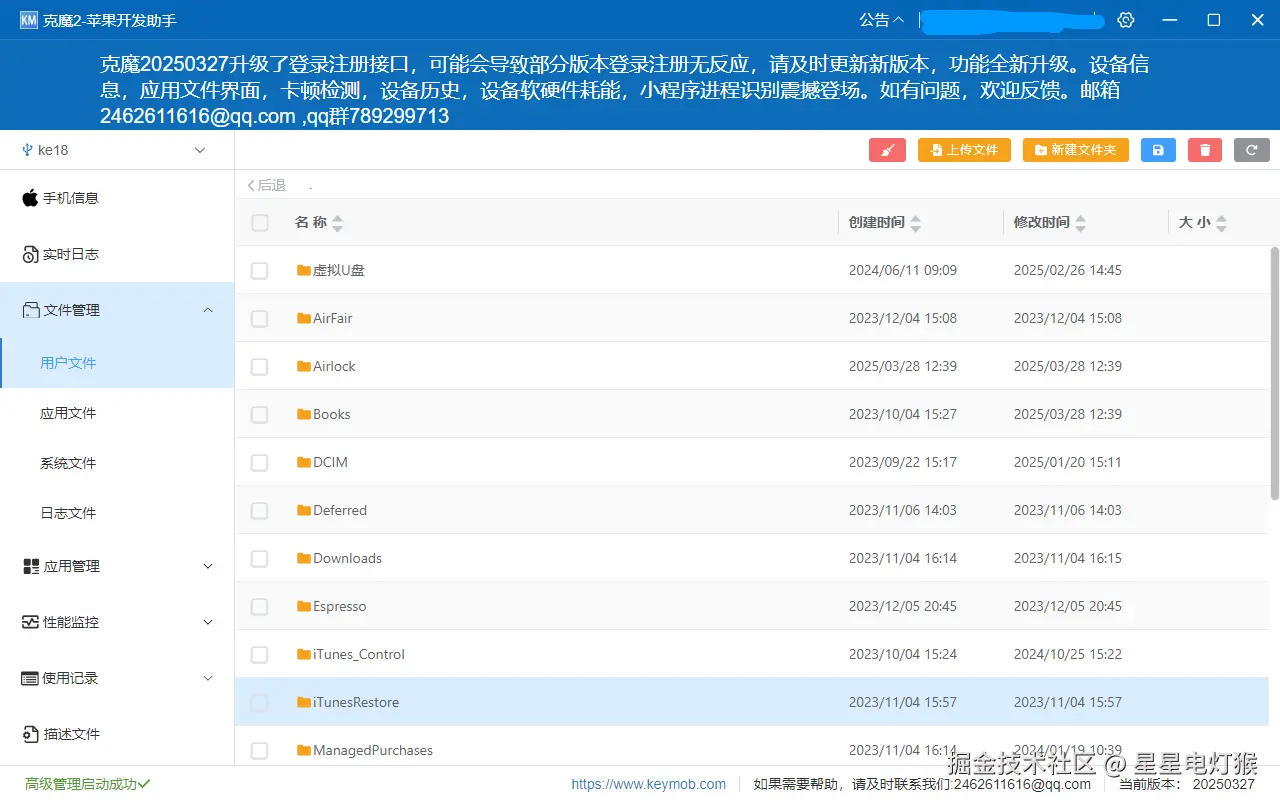The height and width of the screenshot is (800, 1280).
Task: Check the Espresso row checkbox
Action: coord(259,607)
